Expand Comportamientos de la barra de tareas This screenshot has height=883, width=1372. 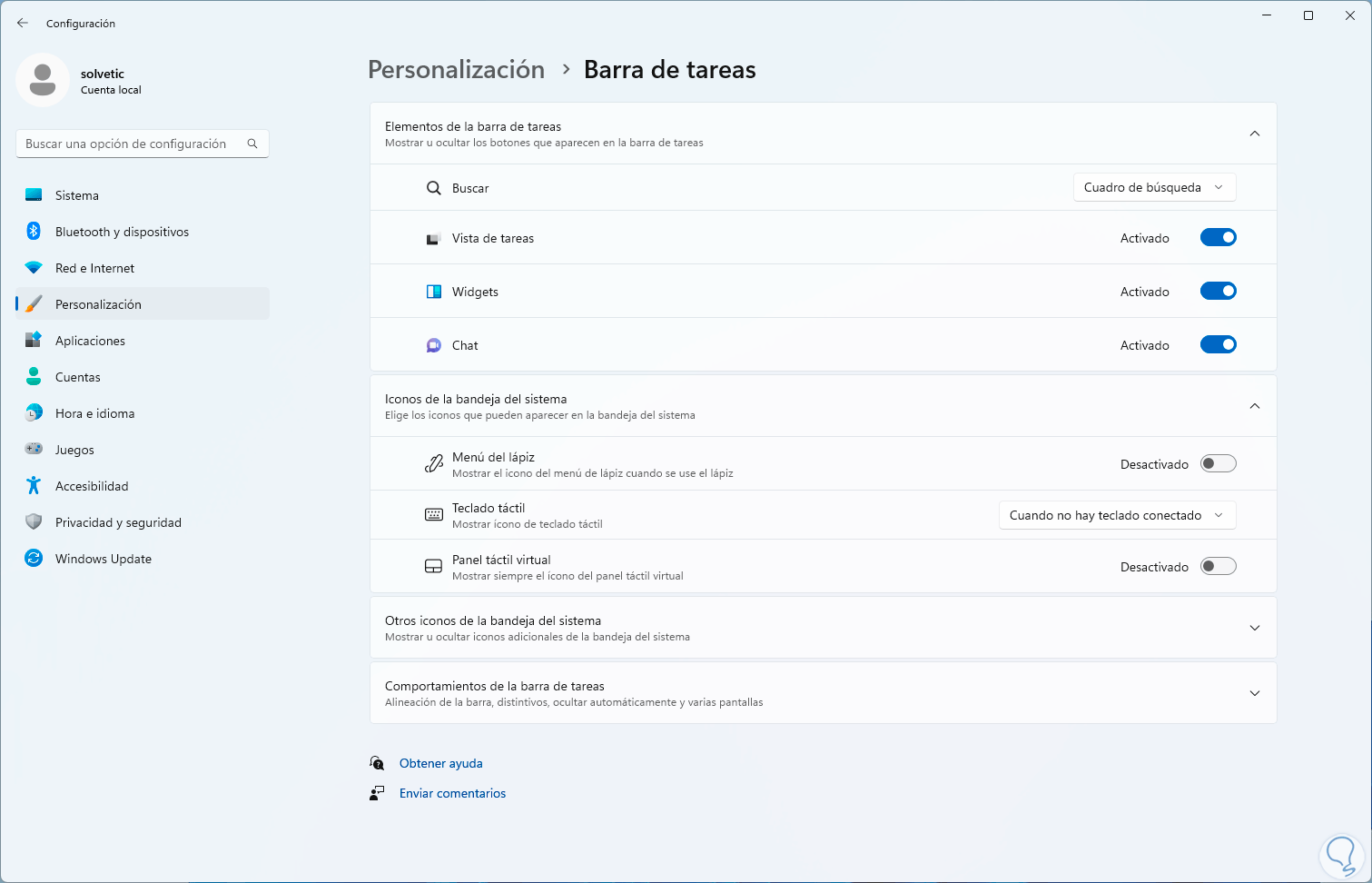click(1254, 693)
